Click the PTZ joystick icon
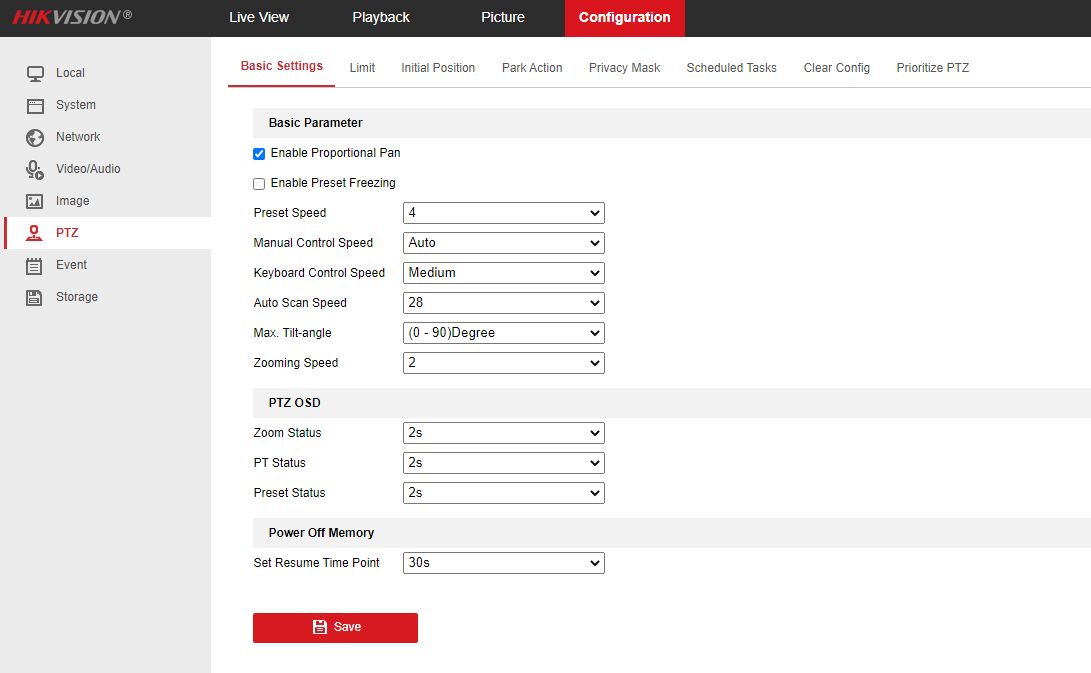This screenshot has height=673, width=1091. point(35,233)
